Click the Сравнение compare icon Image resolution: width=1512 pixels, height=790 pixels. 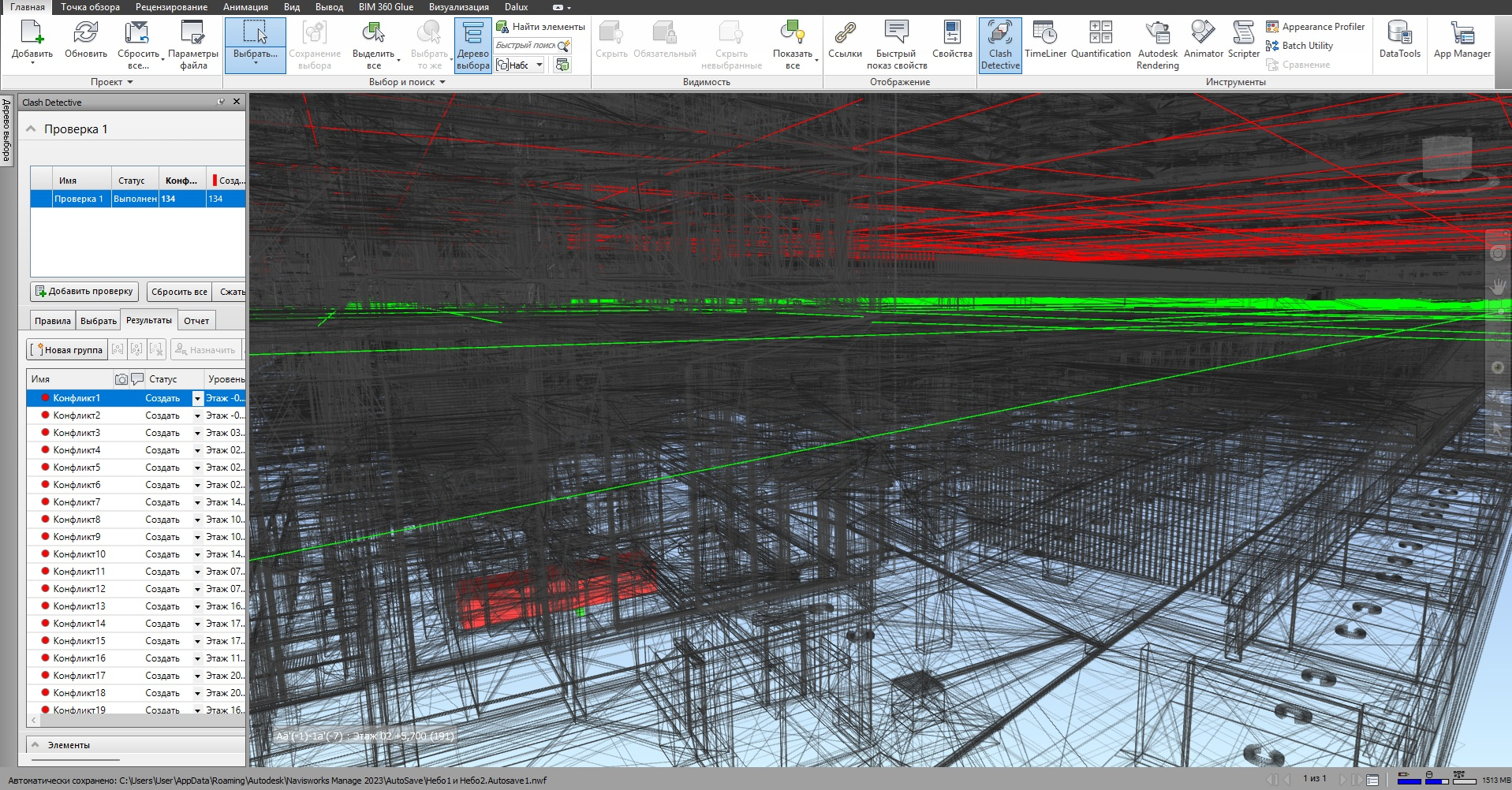pyautogui.click(x=1271, y=65)
